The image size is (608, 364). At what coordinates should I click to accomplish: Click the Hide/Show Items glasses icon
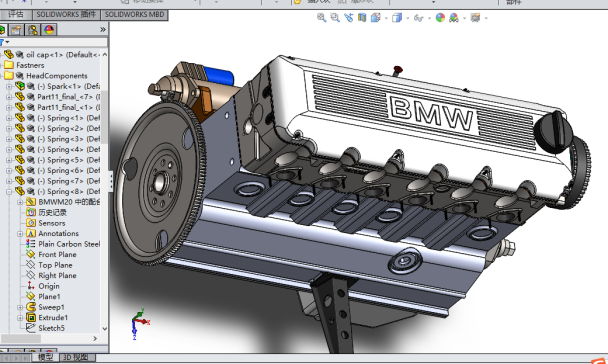(418, 18)
